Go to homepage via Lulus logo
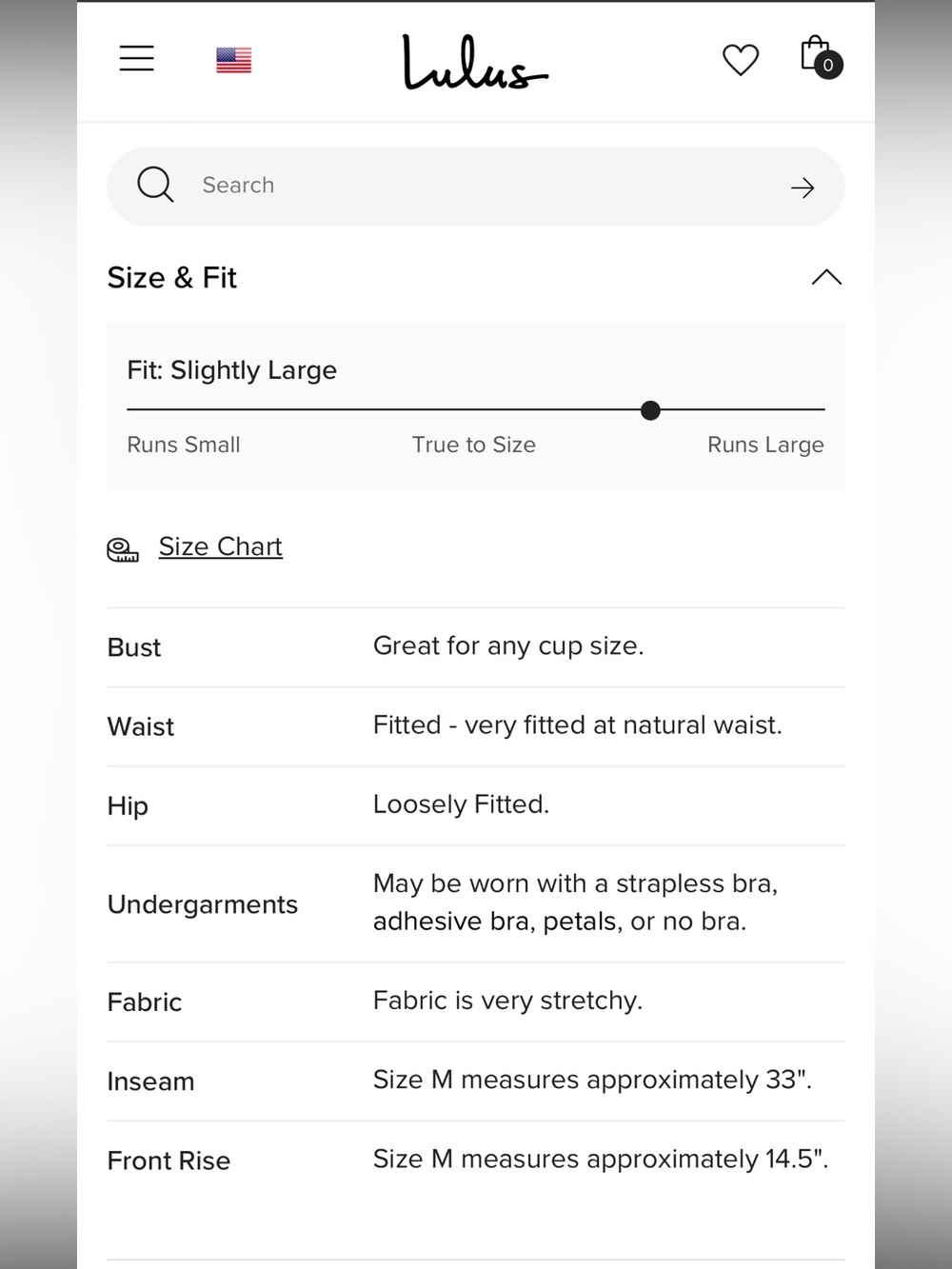 pyautogui.click(x=474, y=62)
